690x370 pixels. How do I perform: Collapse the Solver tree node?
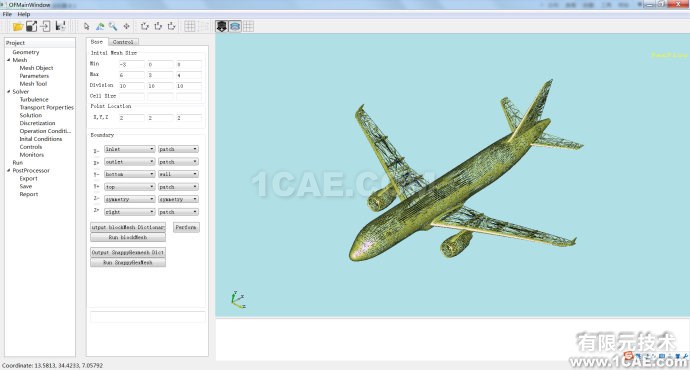coord(8,92)
